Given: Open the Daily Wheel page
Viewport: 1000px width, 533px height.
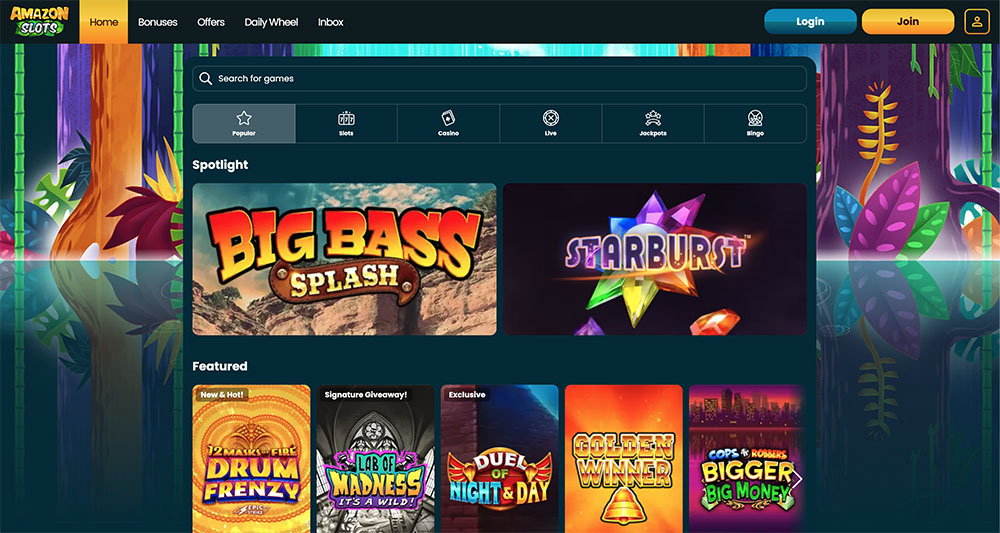Looking at the screenshot, I should coord(271,22).
